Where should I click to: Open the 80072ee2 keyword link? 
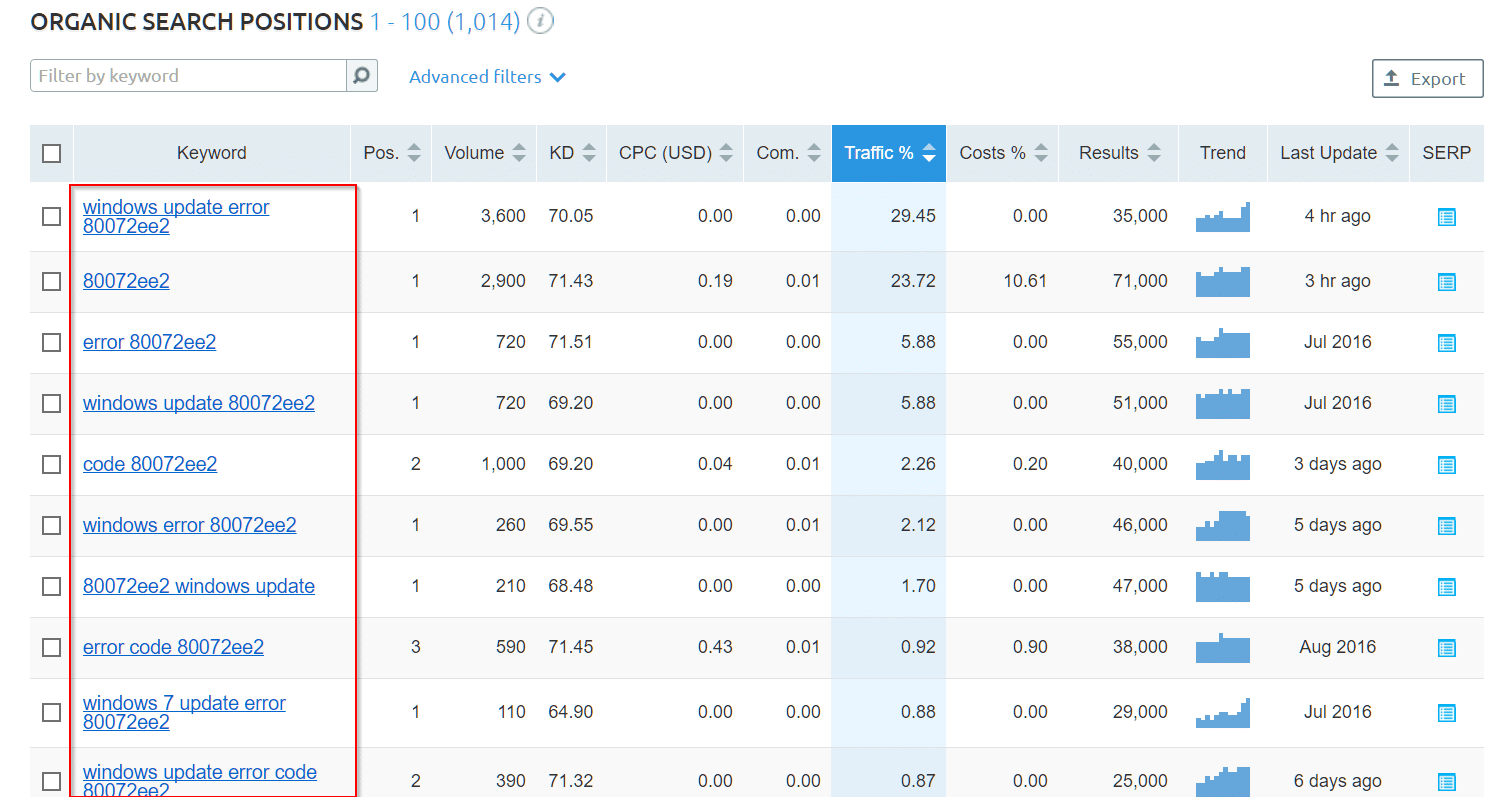pyautogui.click(x=126, y=281)
